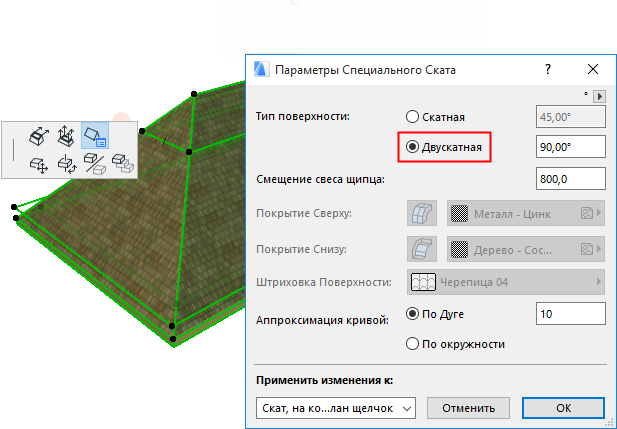
Task: Click the Отменить button
Action: [468, 408]
